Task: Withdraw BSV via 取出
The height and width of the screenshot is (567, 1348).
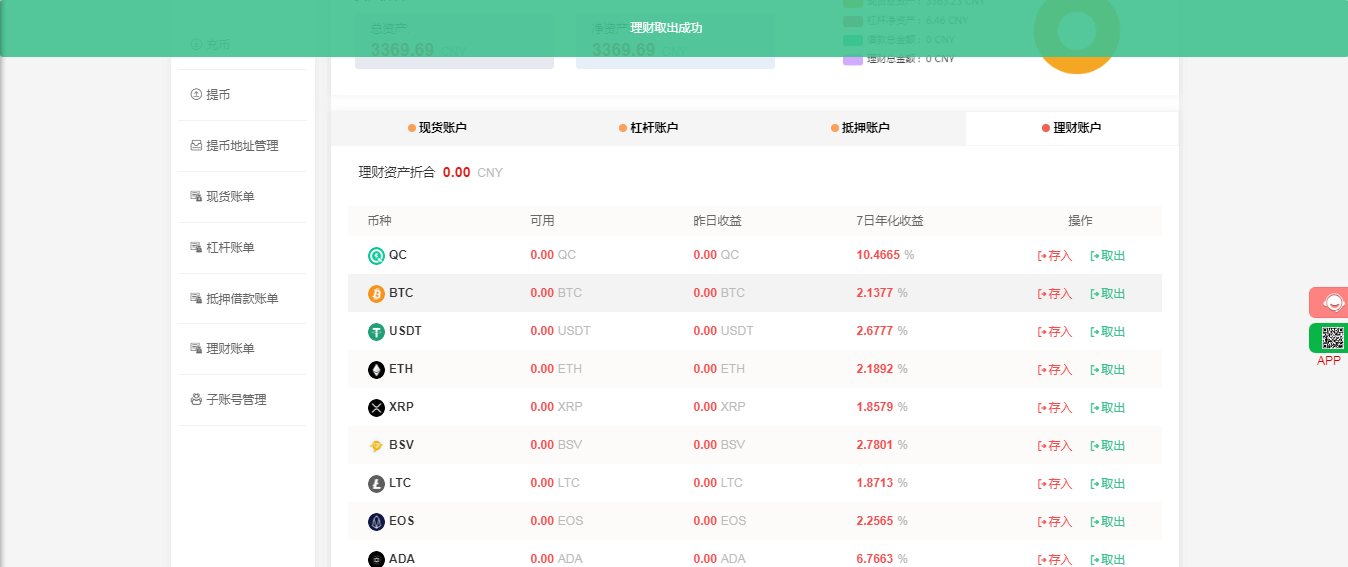Action: pos(1108,446)
